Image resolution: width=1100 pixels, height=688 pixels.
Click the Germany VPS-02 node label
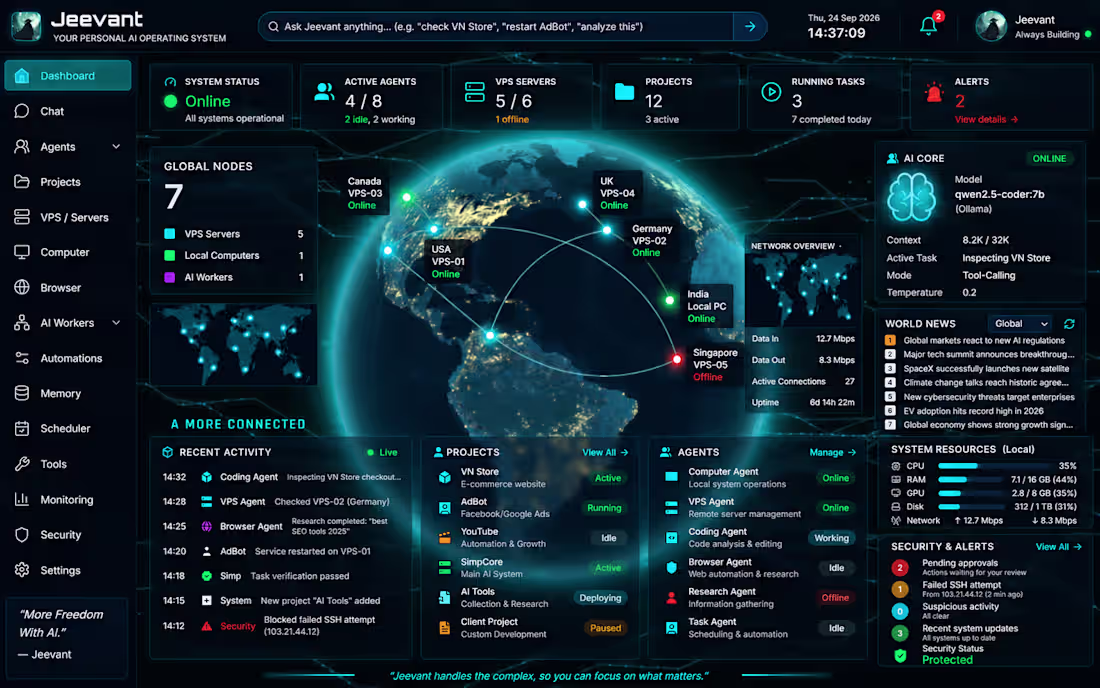[x=652, y=241]
